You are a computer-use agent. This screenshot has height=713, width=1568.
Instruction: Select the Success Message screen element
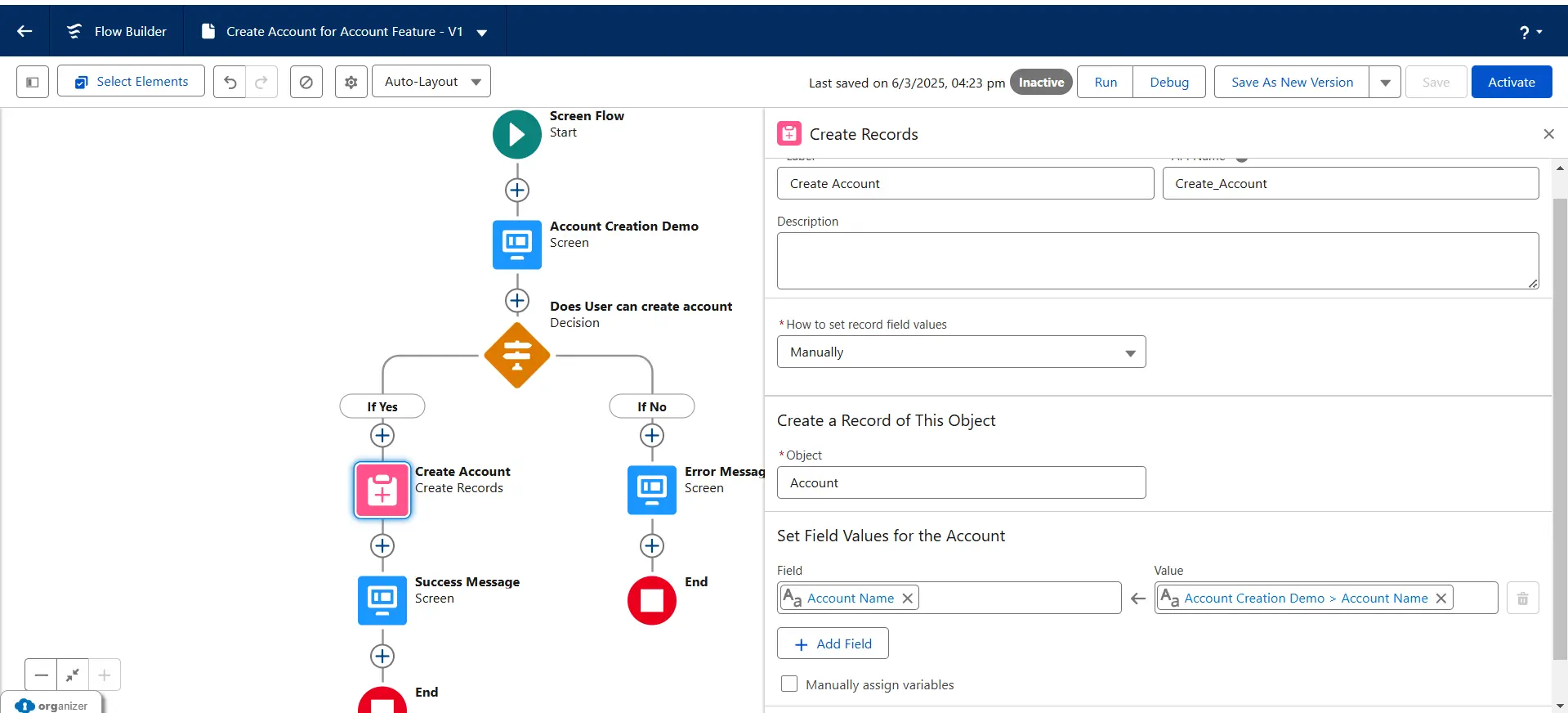point(382,600)
